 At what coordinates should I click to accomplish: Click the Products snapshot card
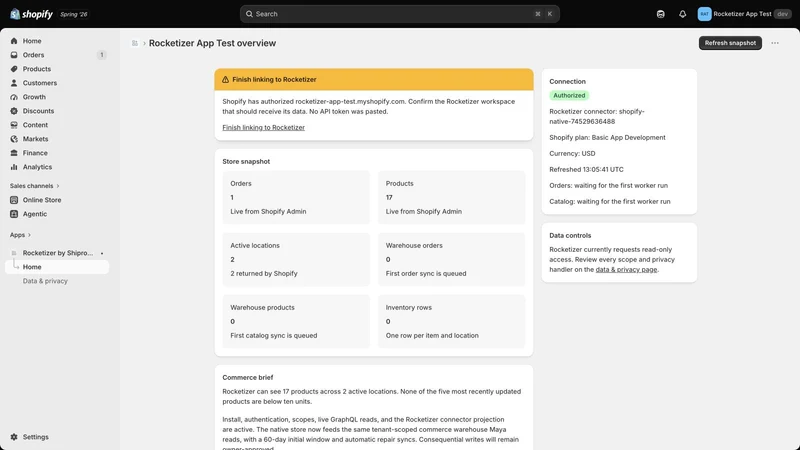point(452,197)
